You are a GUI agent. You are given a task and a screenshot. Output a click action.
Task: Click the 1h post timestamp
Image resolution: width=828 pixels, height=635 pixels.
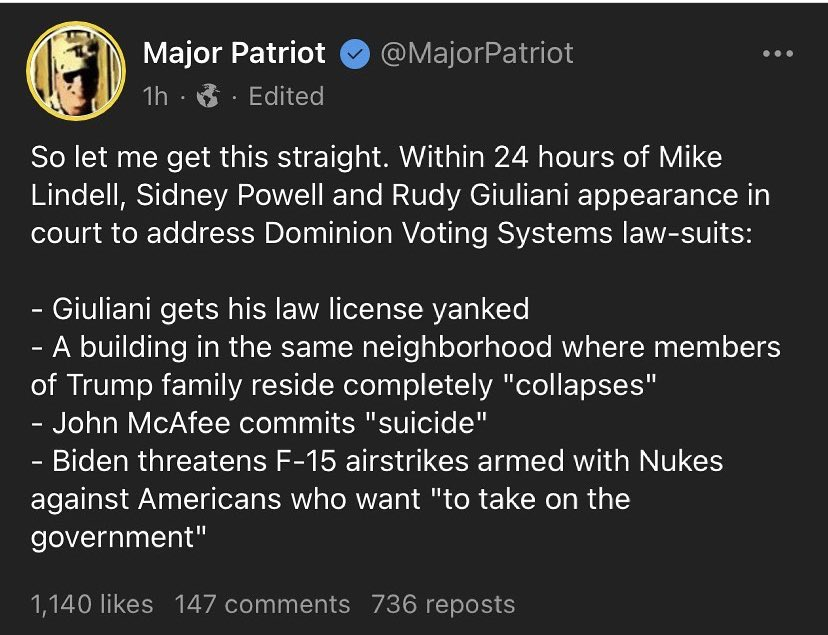pyautogui.click(x=156, y=97)
